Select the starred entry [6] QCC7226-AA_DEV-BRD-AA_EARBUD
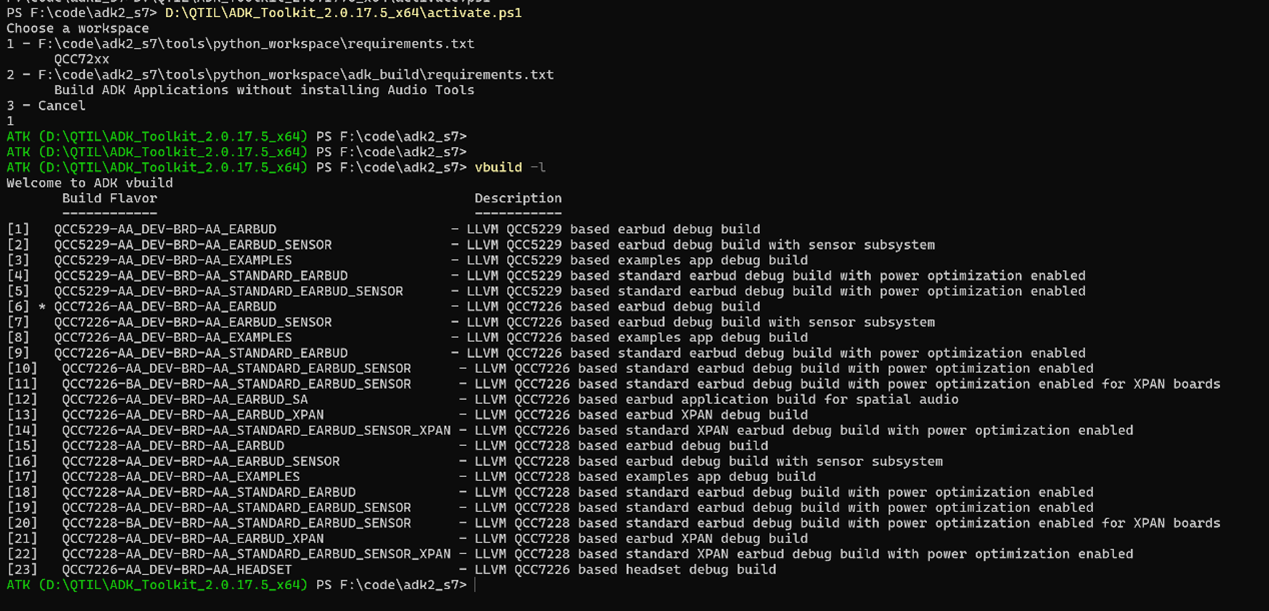The width and height of the screenshot is (1269, 611). click(165, 307)
